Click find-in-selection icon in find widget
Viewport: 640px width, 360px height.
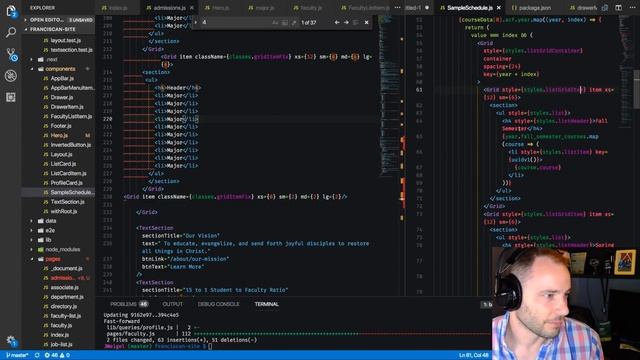(x=356, y=22)
